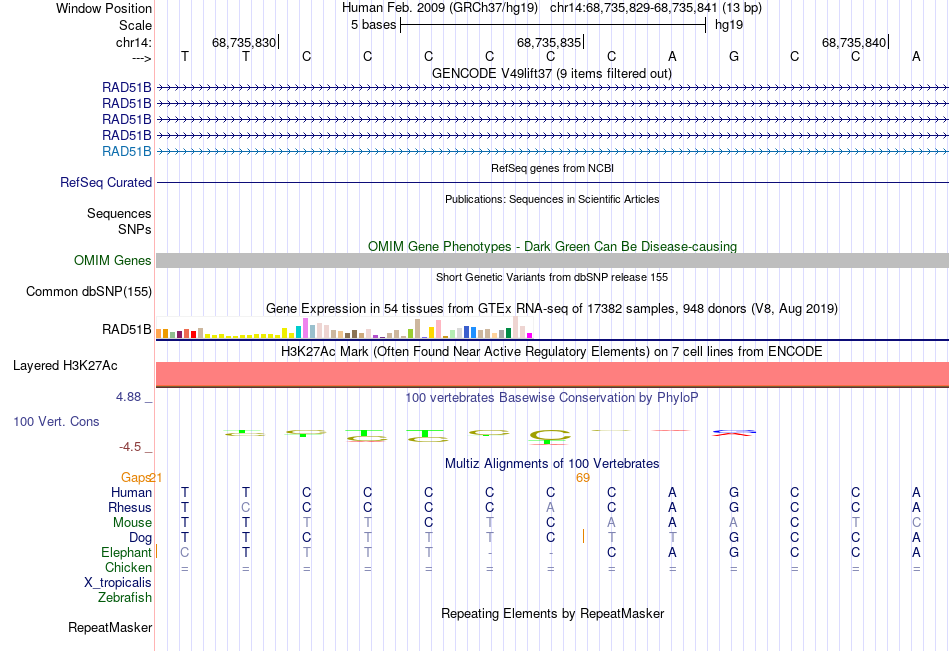Click the -4.5 PhyloP minimum value
950x651 pixels.
(130, 447)
